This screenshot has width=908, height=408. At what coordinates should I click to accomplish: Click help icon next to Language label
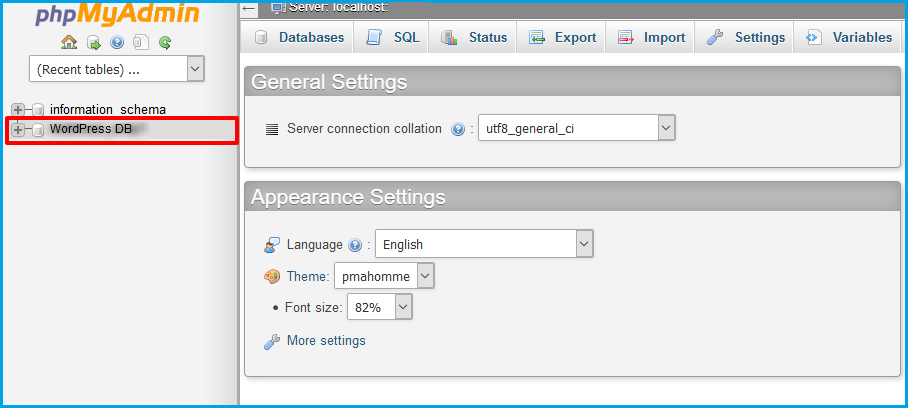tap(355, 245)
